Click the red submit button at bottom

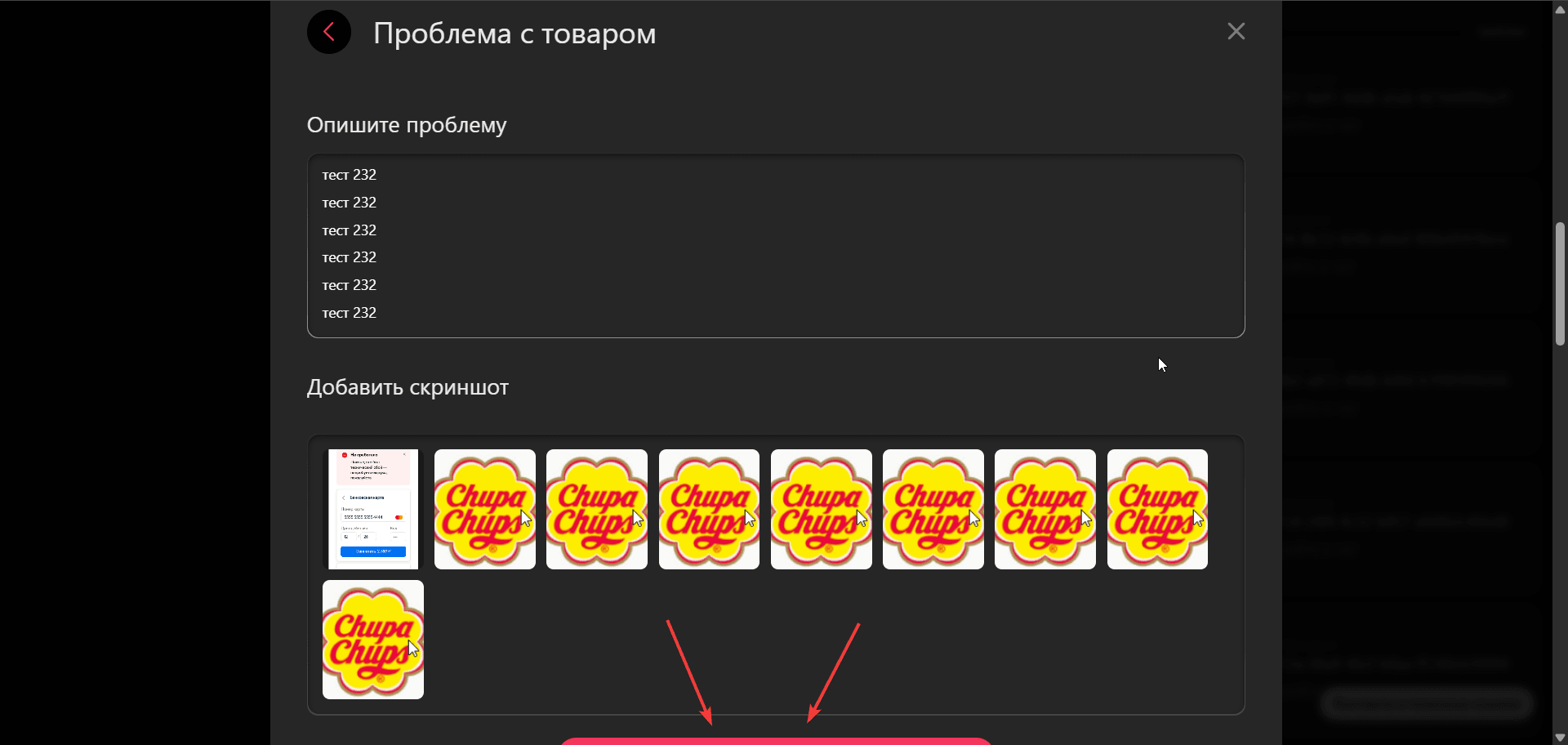point(776,741)
